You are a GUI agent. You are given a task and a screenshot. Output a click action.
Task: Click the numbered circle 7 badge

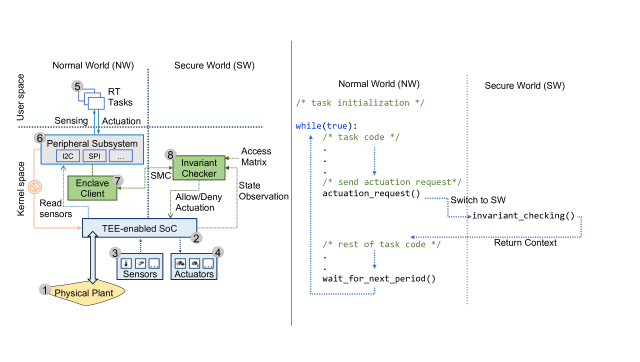(118, 180)
